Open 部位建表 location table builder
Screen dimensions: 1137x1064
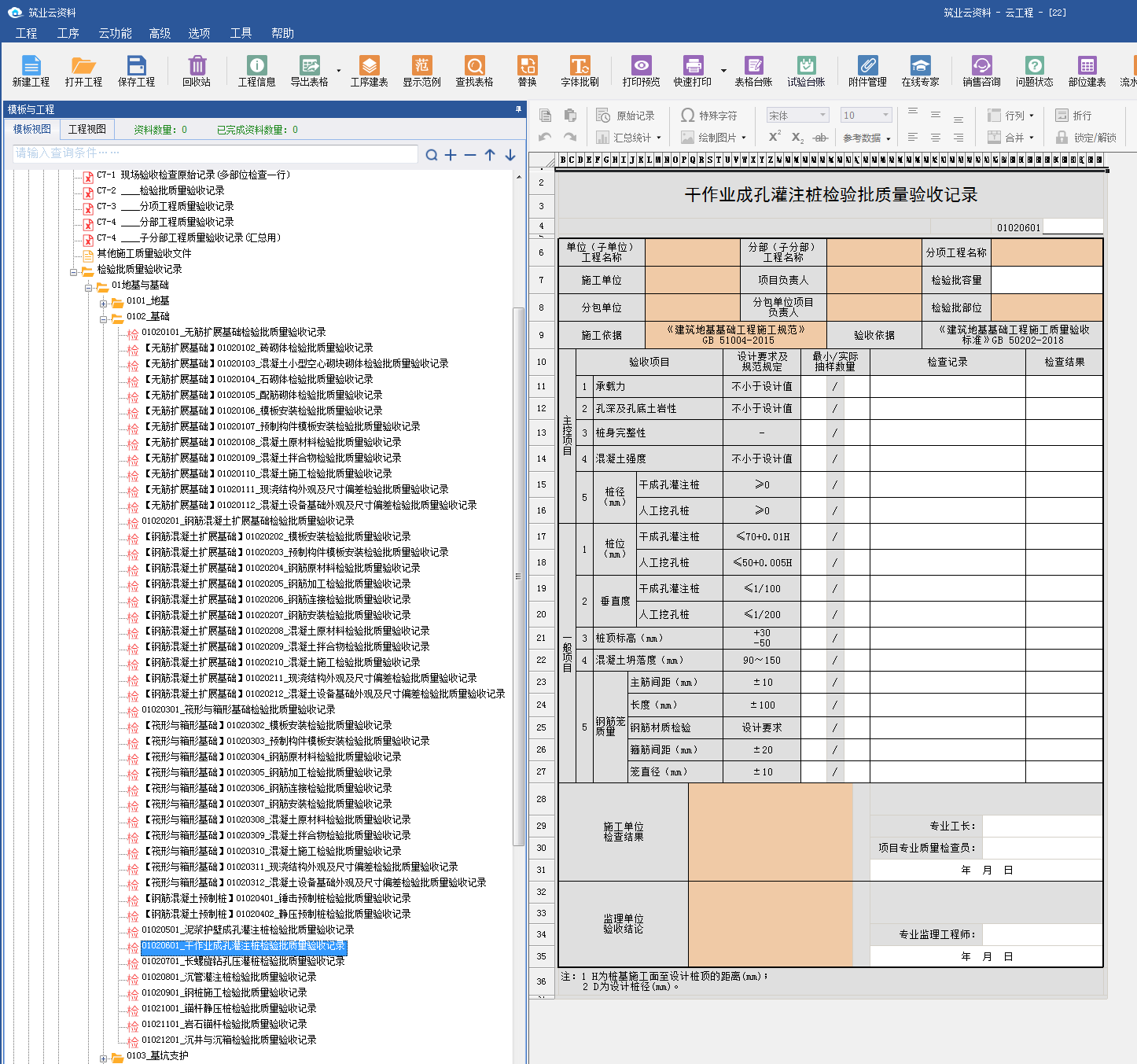(x=1087, y=71)
